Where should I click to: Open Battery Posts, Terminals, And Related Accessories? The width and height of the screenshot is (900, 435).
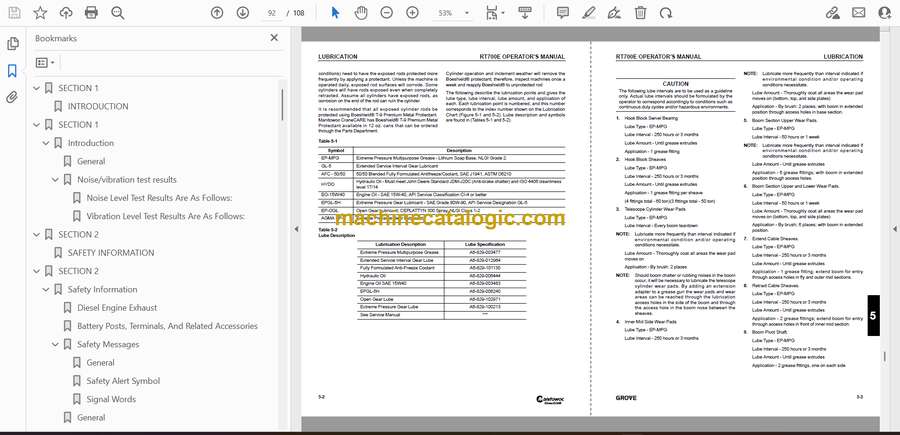[x=168, y=326]
